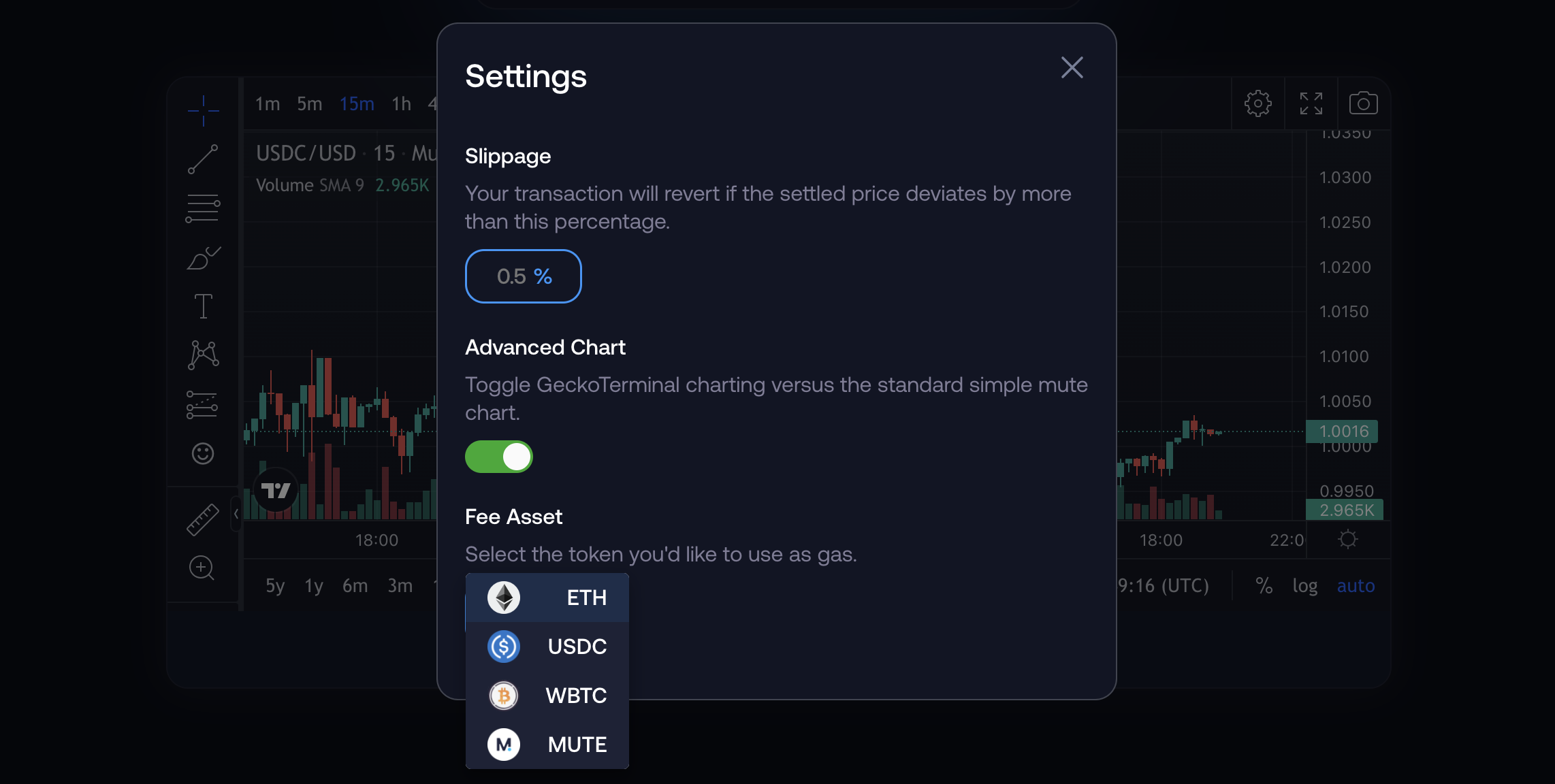Select the XABCD pattern tool
This screenshot has width=1555, height=784.
click(x=202, y=354)
